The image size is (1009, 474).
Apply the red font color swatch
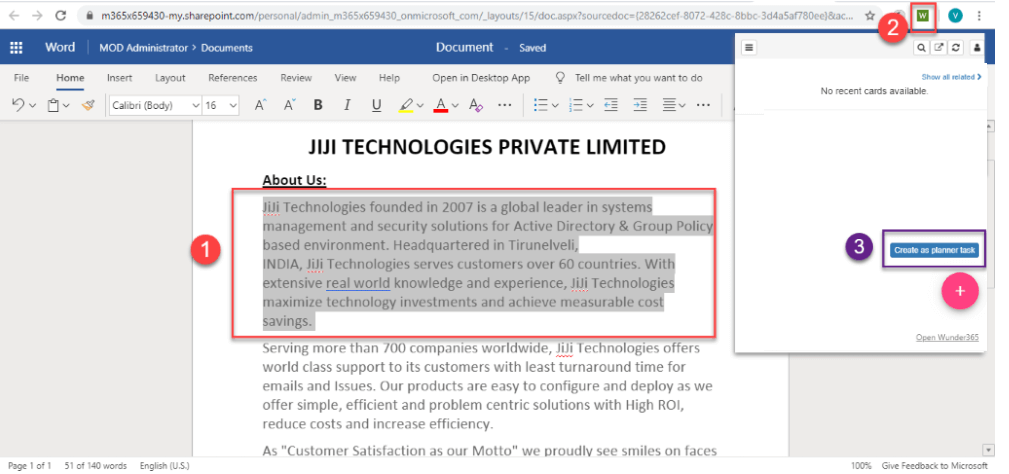coord(441,105)
